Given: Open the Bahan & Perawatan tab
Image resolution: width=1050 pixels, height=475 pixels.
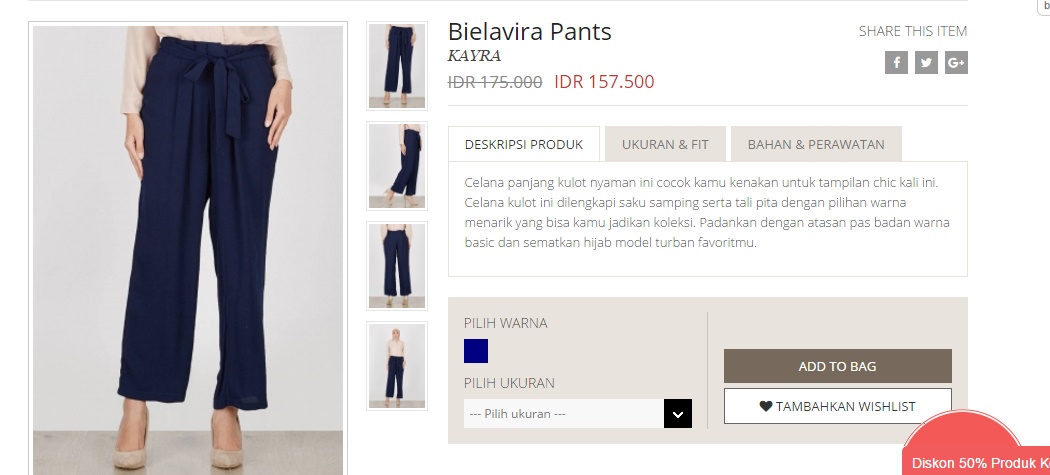Looking at the screenshot, I should 816,144.
